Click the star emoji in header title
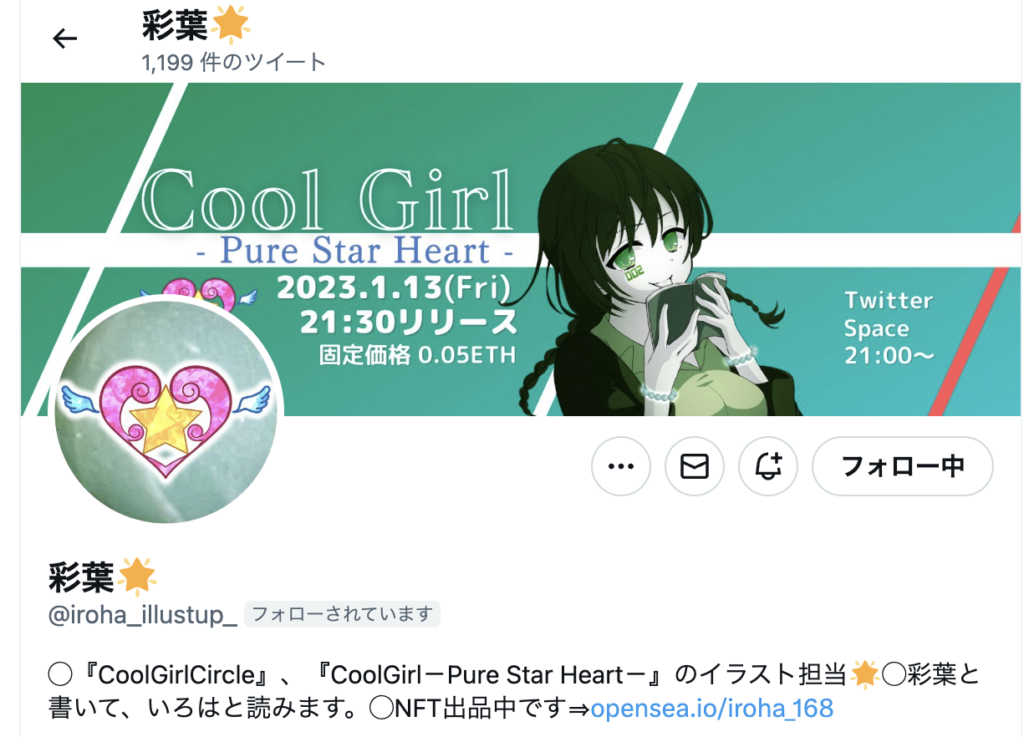Screen dimensions: 1024x737 point(230,25)
